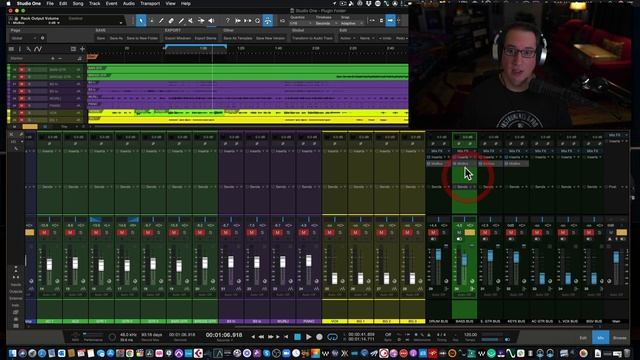
Task: Click the Export Stems button
Action: coord(205,38)
